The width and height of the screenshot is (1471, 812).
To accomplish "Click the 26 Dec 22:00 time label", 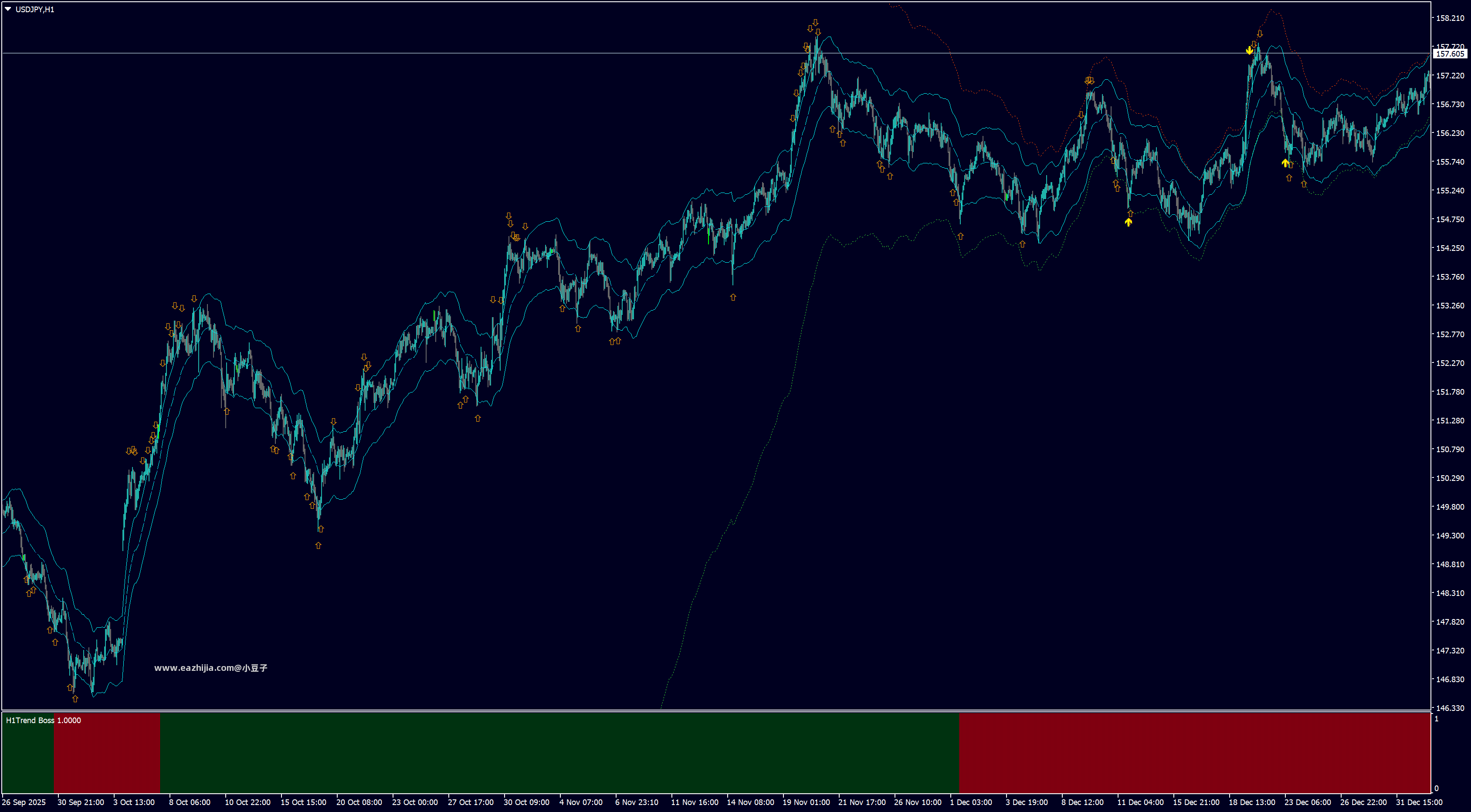I will 1364,802.
